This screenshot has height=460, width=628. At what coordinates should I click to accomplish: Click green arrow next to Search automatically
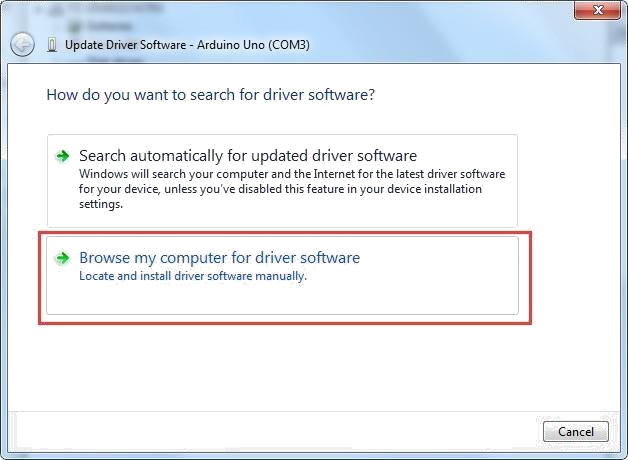pos(62,156)
